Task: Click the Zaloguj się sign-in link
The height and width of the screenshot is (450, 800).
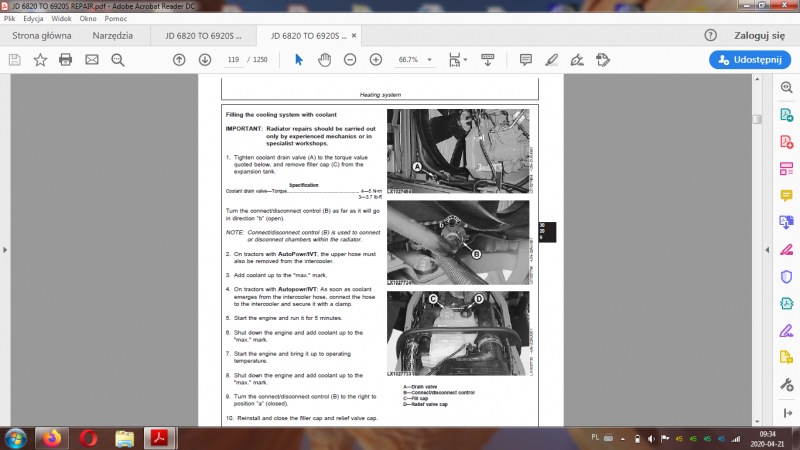Action: (757, 36)
